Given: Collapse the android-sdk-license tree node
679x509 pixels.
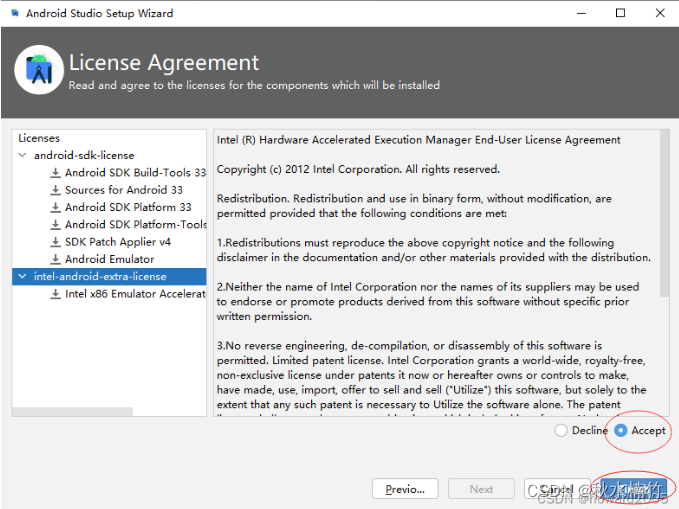Looking at the screenshot, I should pos(23,155).
